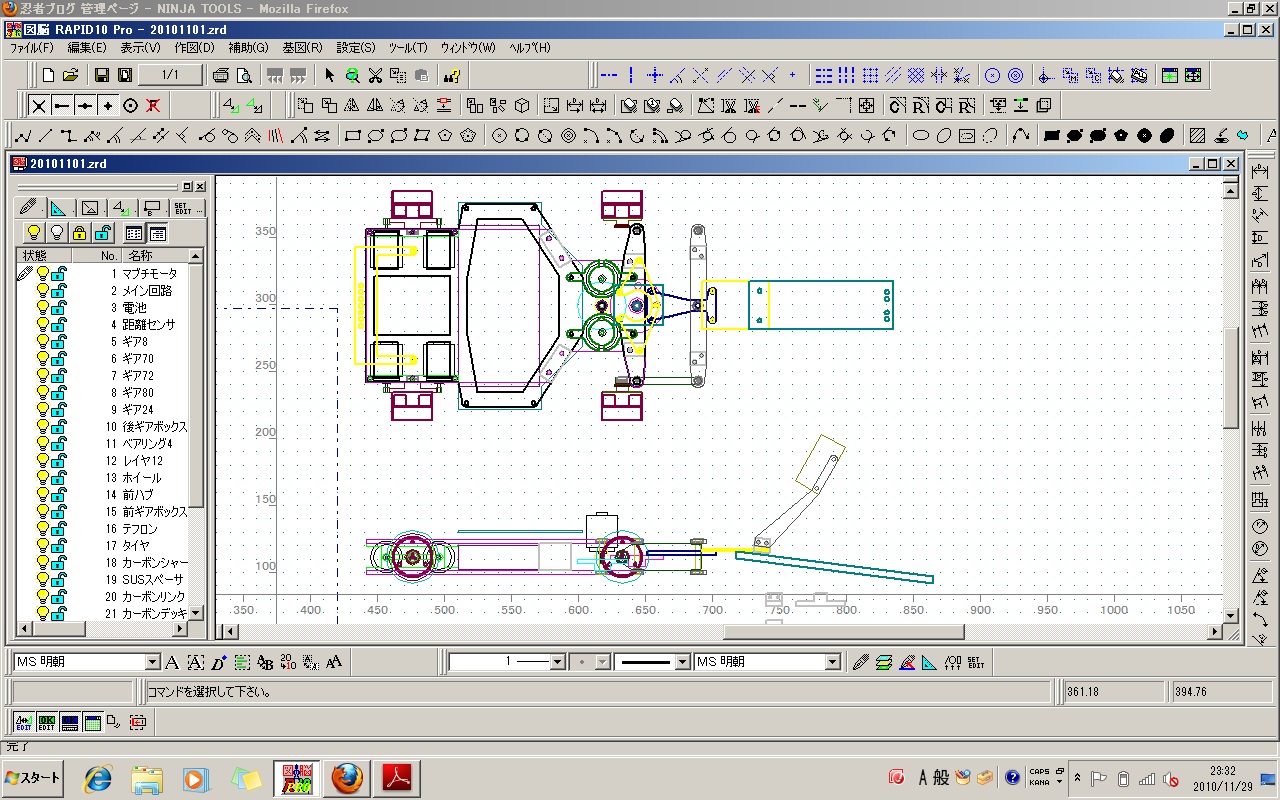Open the help question-mark tool
Image resolution: width=1280 pixels, height=800 pixels.
coord(453,75)
